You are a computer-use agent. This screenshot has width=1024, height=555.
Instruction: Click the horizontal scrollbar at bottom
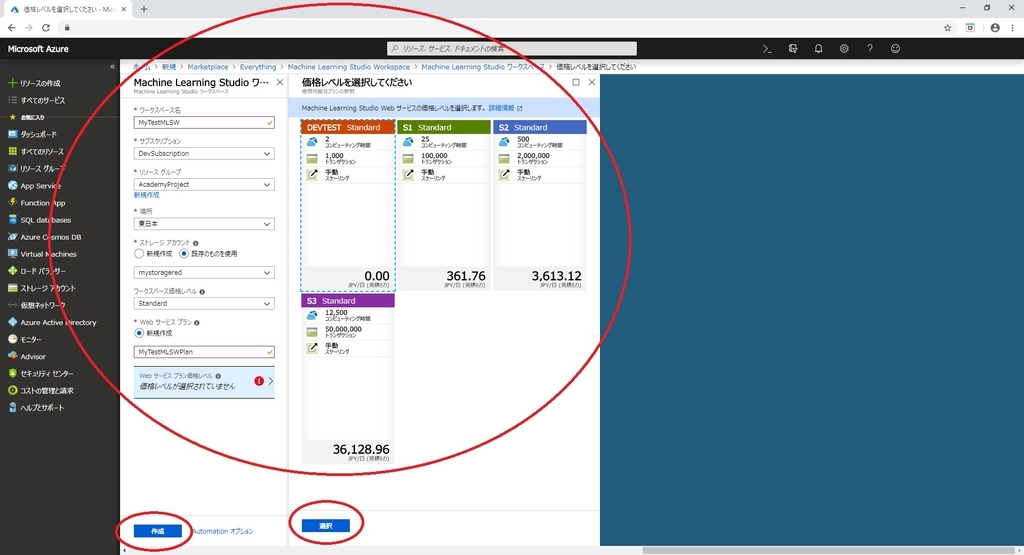point(827,550)
